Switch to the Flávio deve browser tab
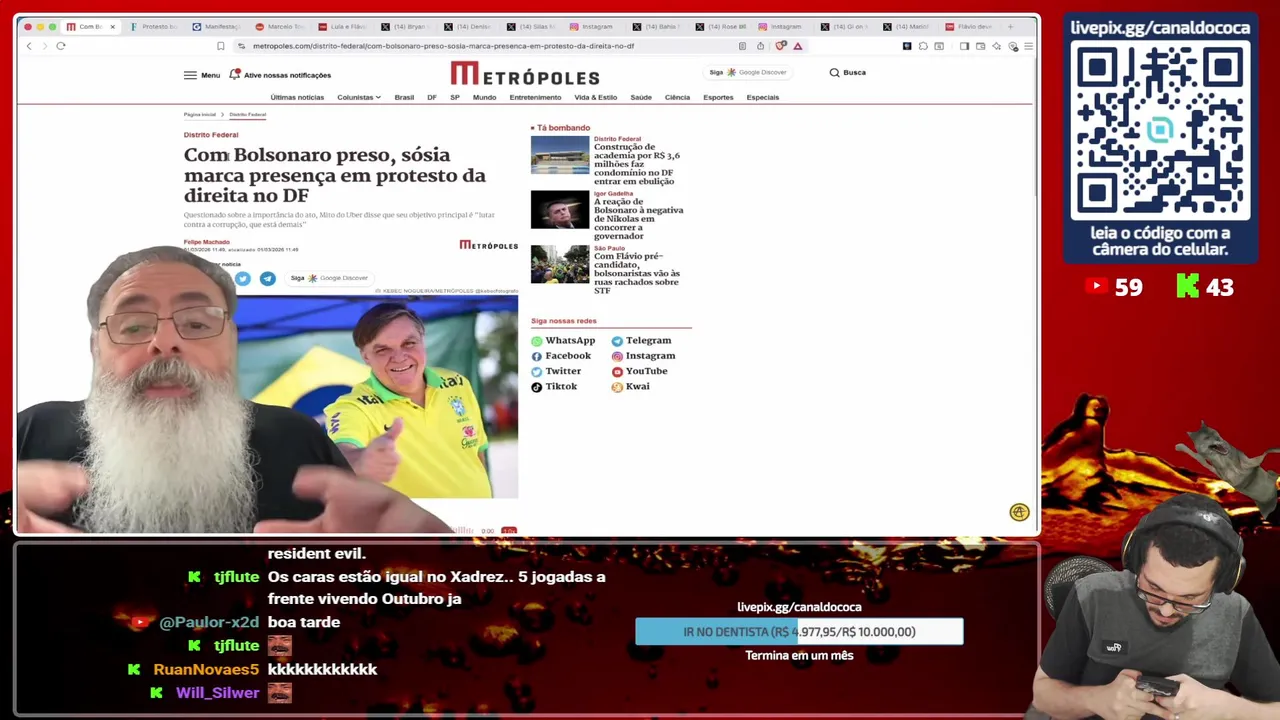Viewport: 1280px width, 720px height. click(970, 27)
